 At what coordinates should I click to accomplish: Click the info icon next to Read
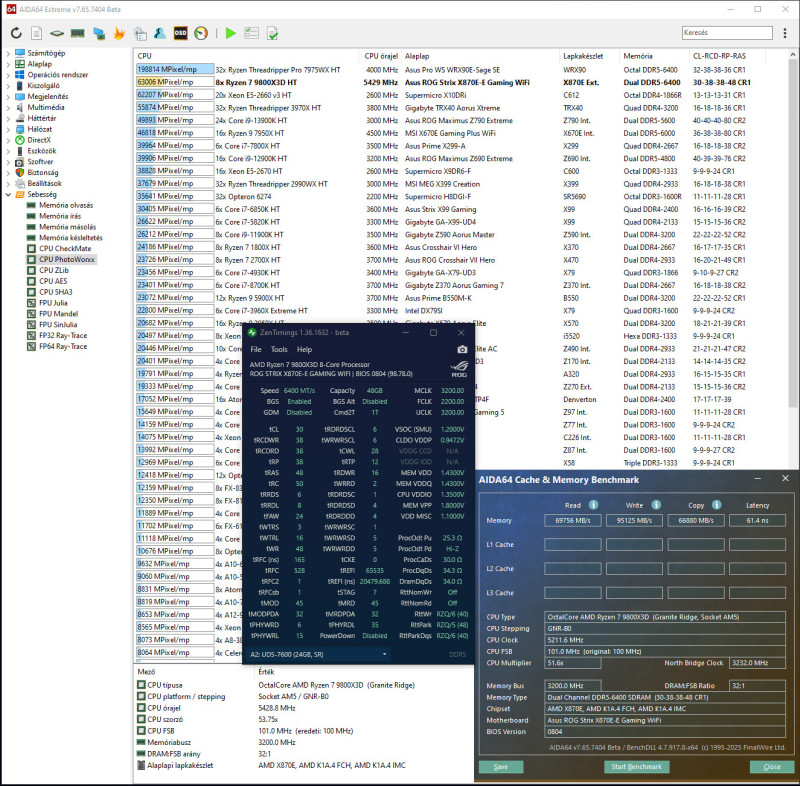coord(593,504)
